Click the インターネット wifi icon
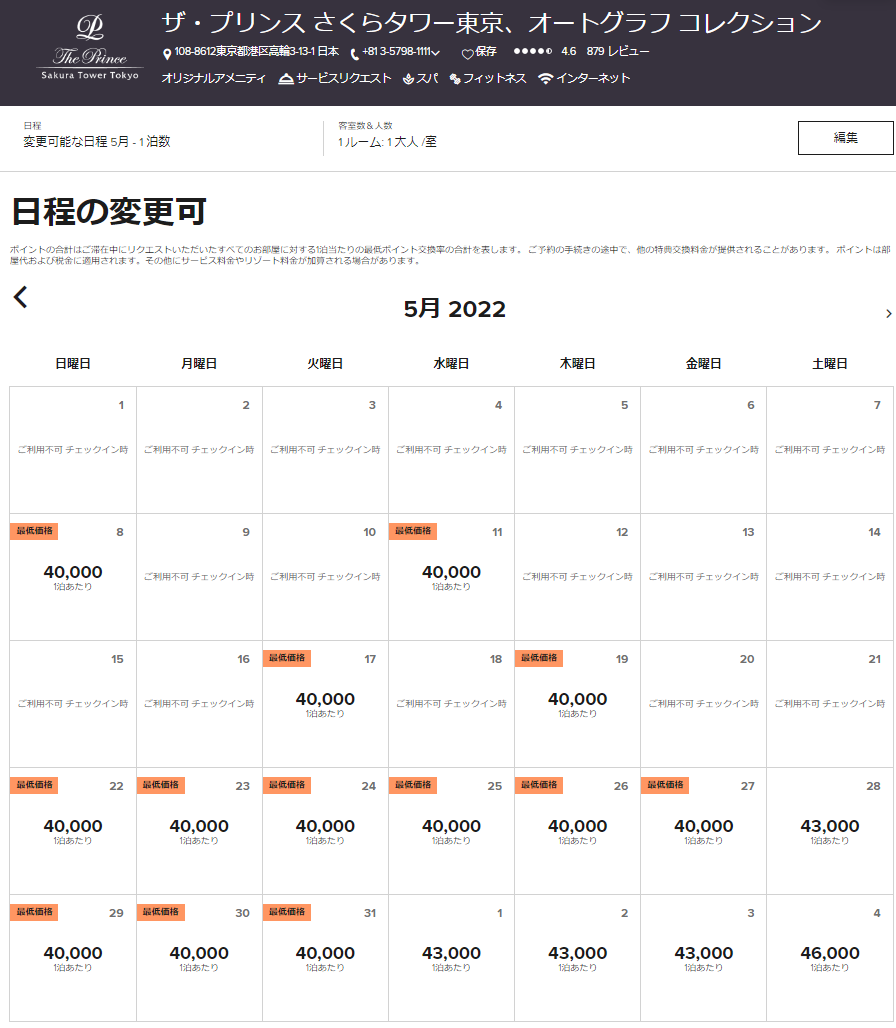Viewport: 896px width, 1028px height. pyautogui.click(x=545, y=79)
